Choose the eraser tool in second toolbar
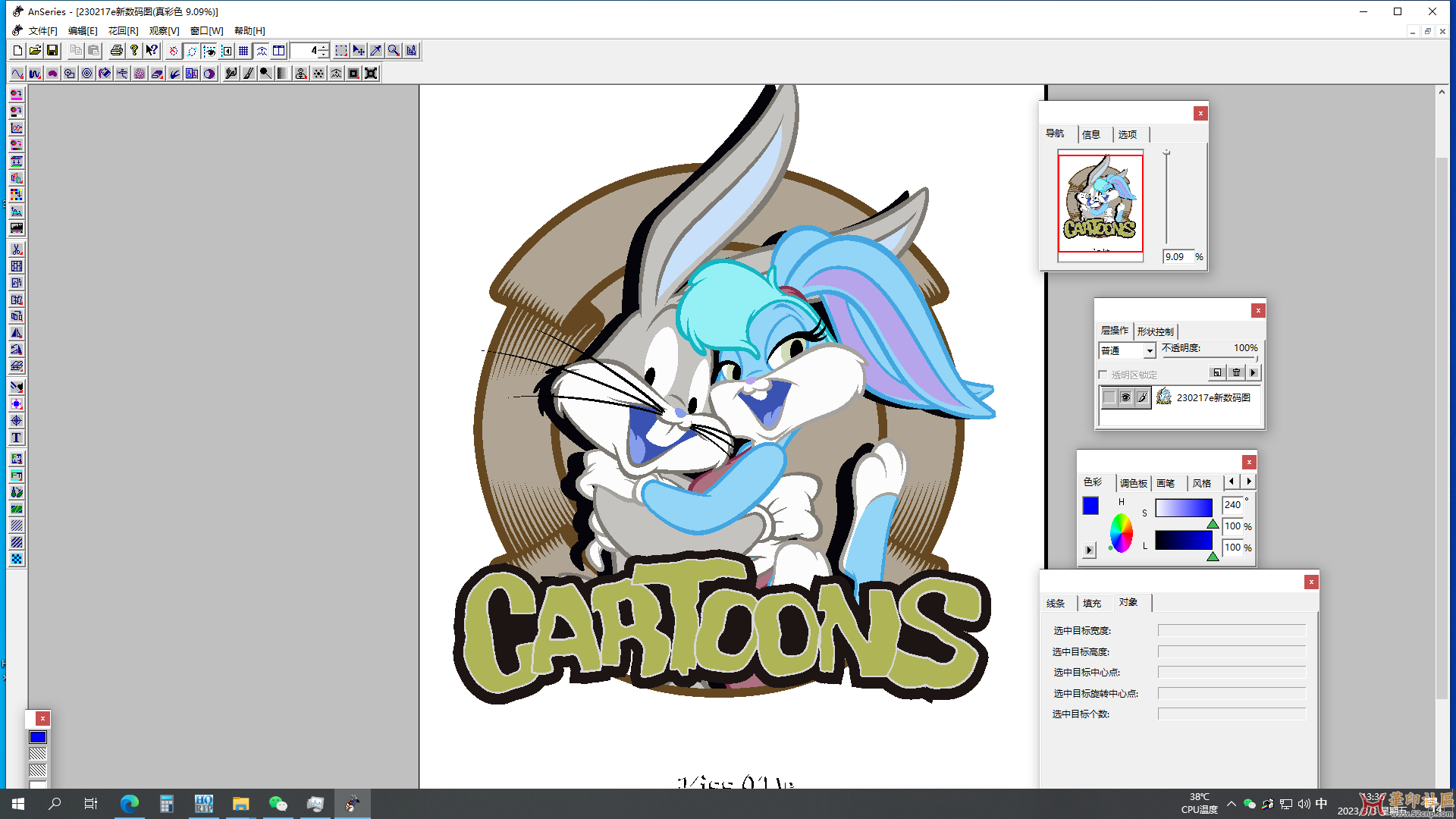Image resolution: width=1456 pixels, height=819 pixels. [157, 74]
